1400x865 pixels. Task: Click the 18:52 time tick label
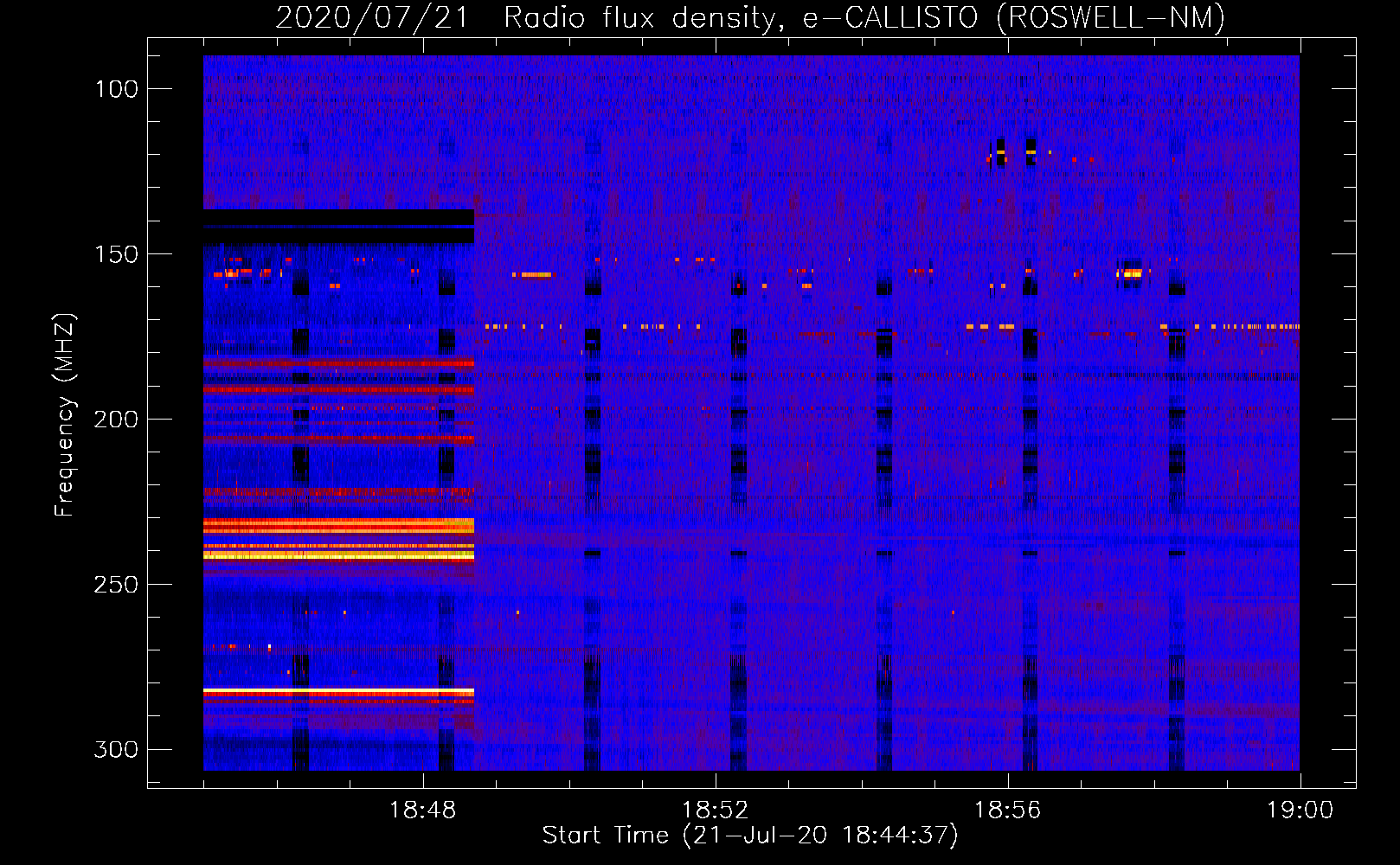click(x=716, y=811)
